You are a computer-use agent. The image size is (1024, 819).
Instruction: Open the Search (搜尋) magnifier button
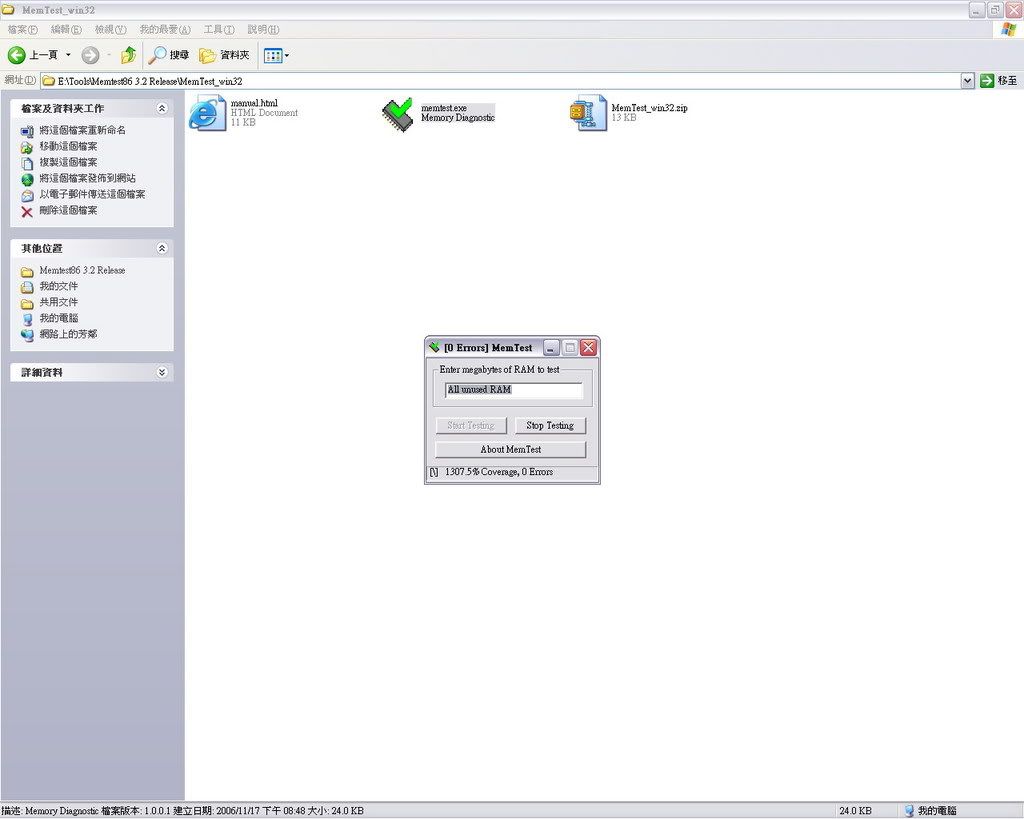tap(168, 56)
